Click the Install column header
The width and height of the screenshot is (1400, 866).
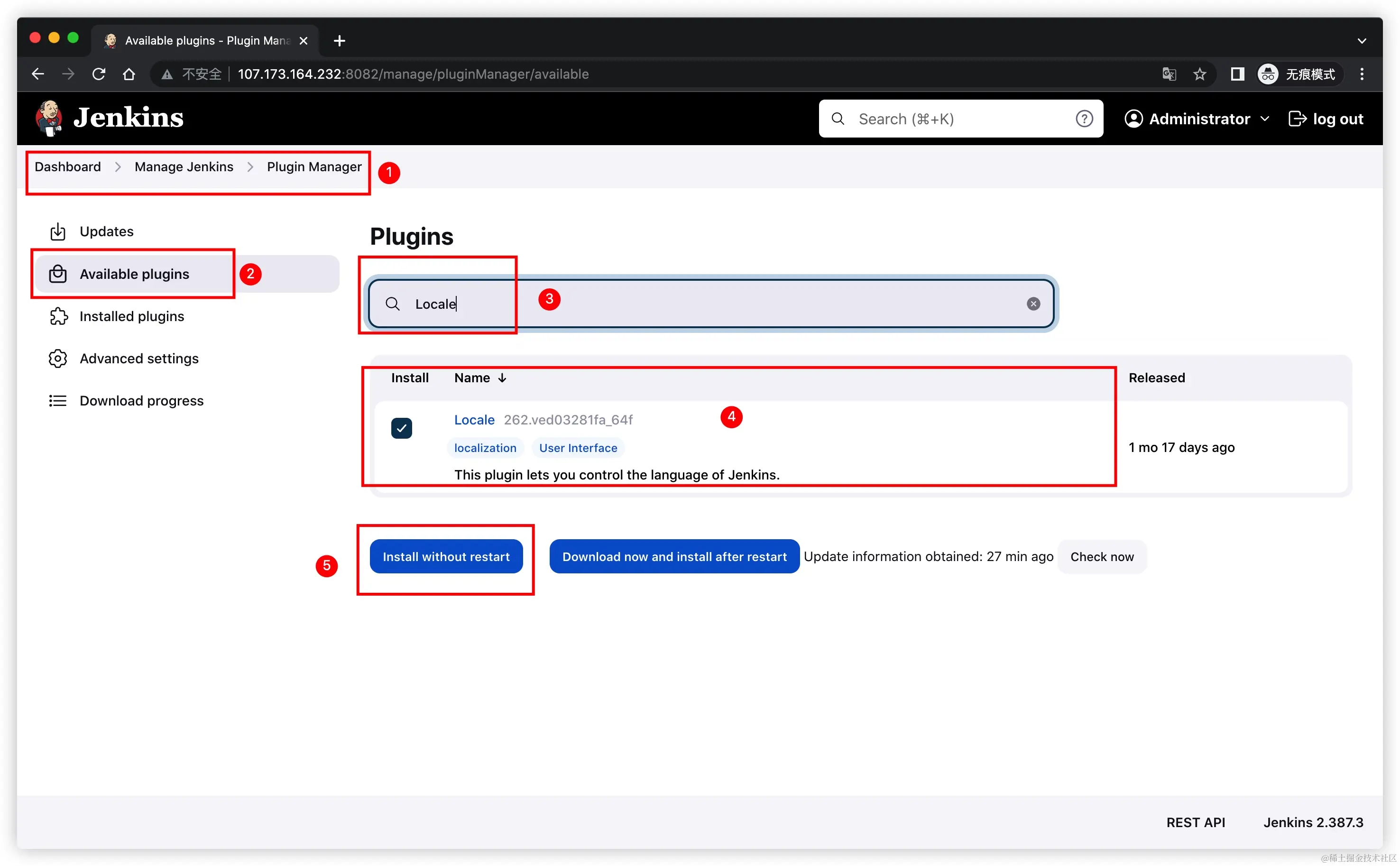[x=409, y=378]
